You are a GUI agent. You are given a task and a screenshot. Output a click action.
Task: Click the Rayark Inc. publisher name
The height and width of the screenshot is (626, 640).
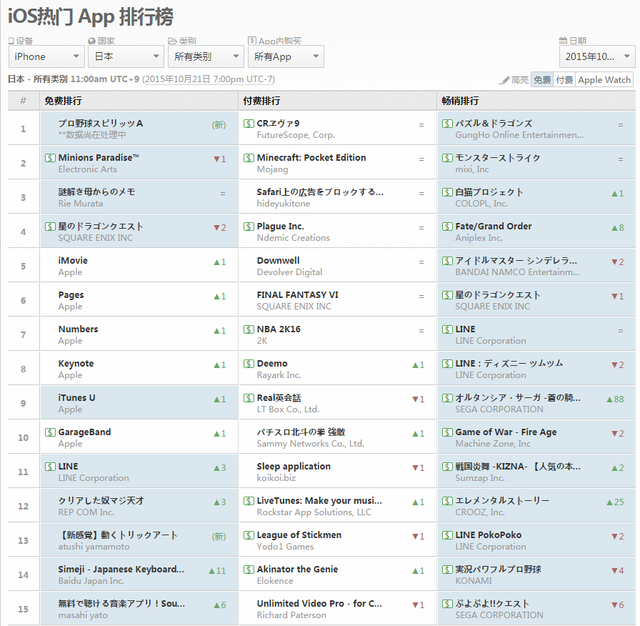[x=278, y=375]
